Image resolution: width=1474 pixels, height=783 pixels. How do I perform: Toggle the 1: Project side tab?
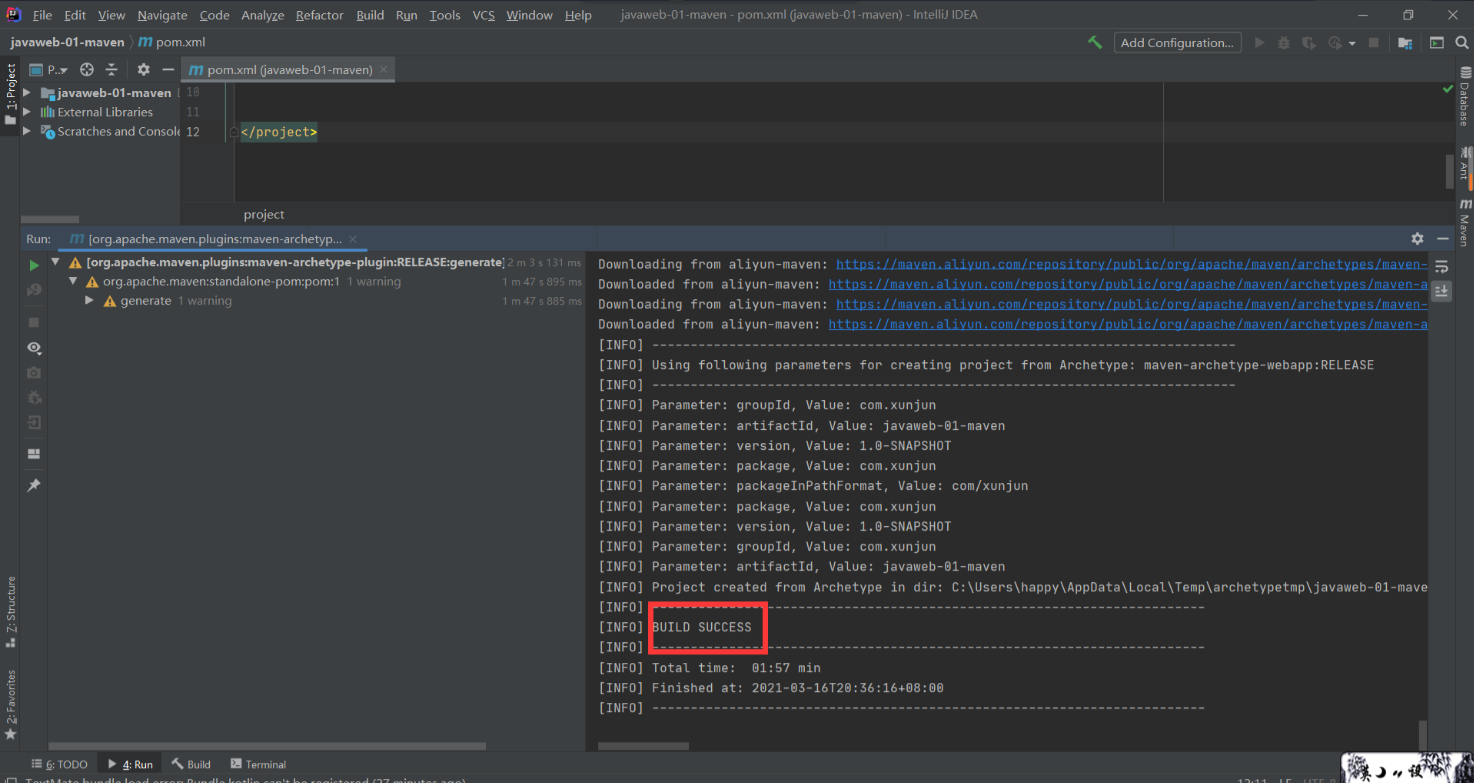[x=10, y=94]
